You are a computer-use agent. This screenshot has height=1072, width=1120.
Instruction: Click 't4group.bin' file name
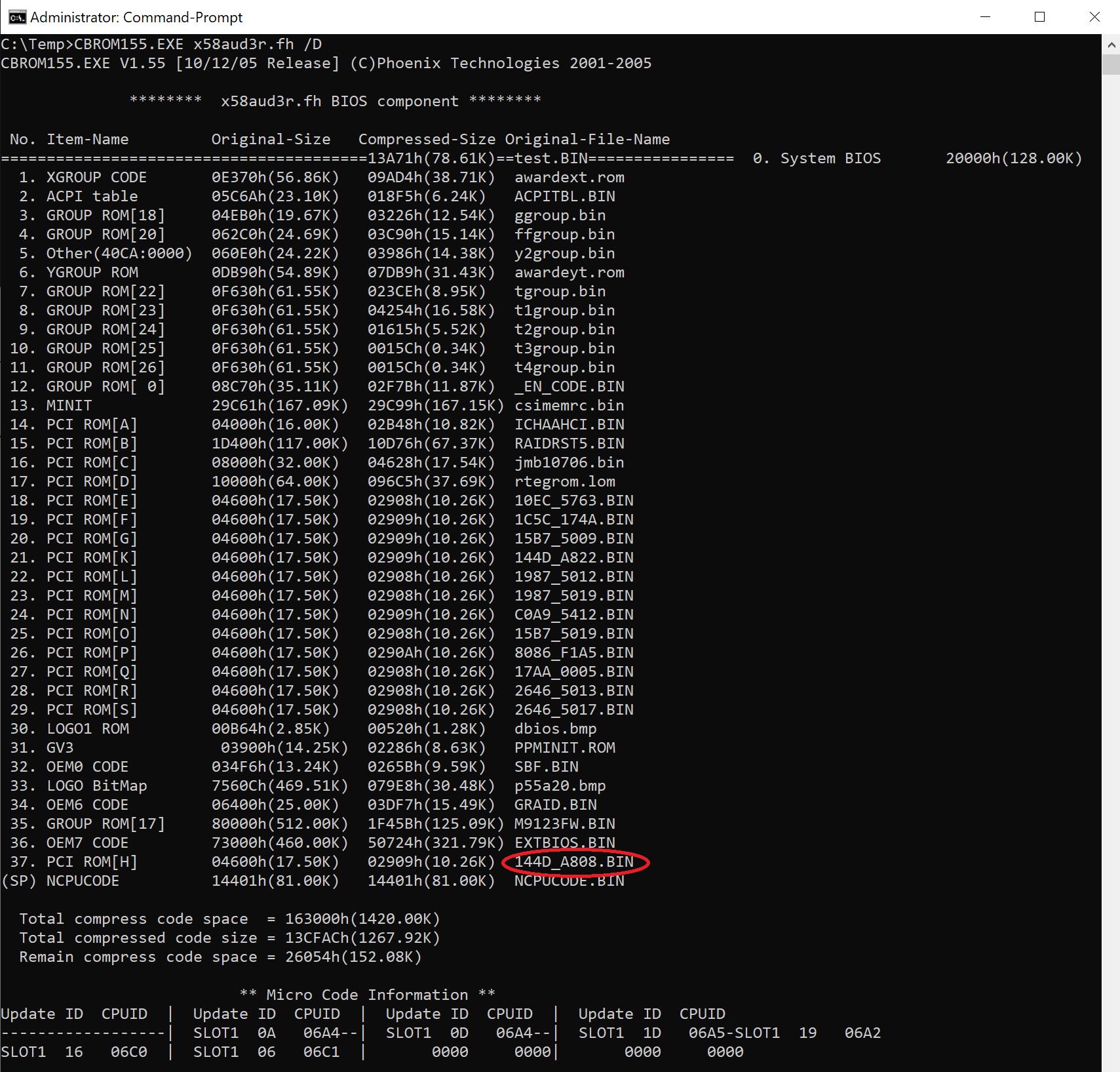coord(565,367)
